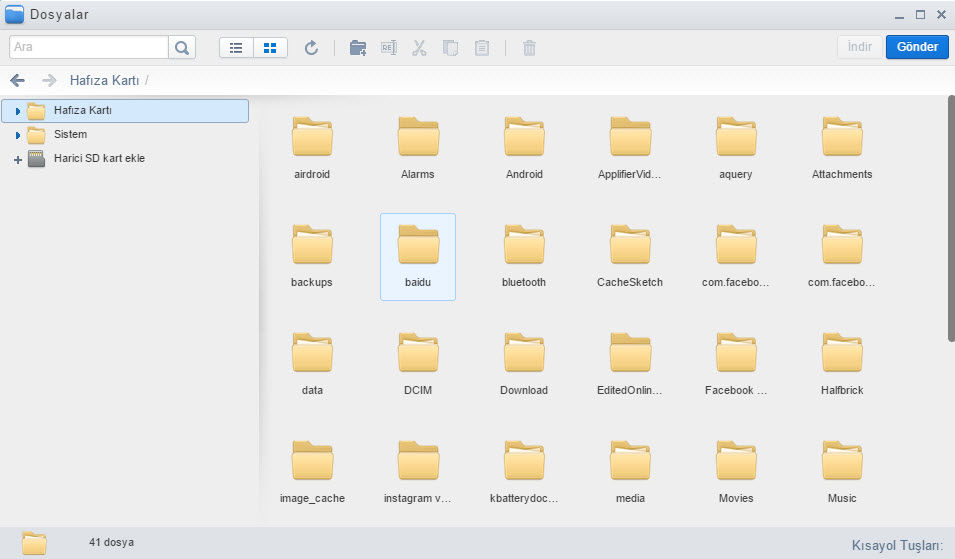Switch to grid thumbnail view

[270, 47]
